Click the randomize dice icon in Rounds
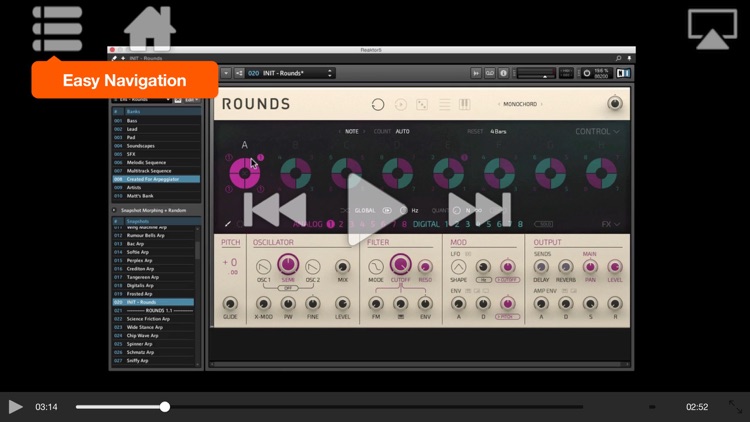 point(422,104)
